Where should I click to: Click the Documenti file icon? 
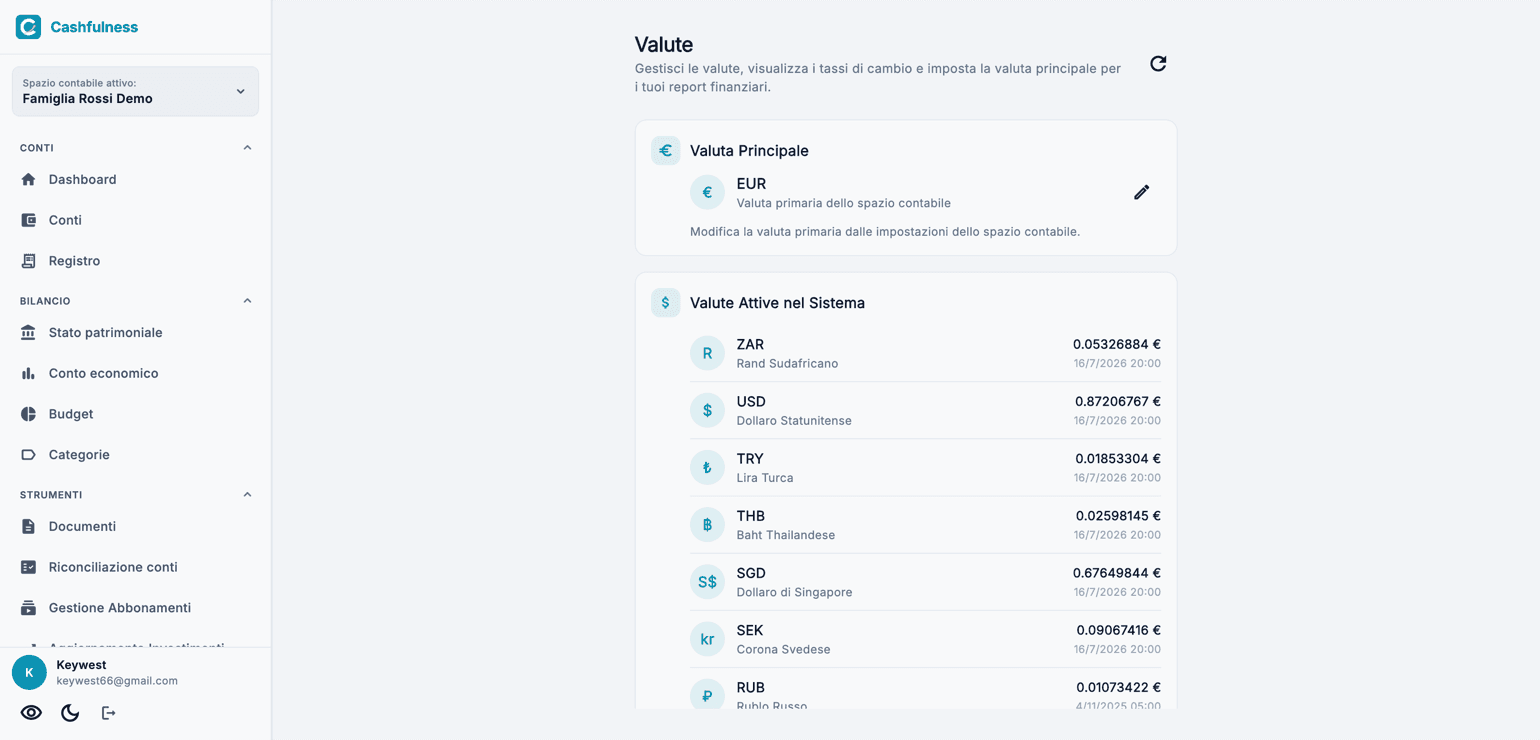click(28, 526)
